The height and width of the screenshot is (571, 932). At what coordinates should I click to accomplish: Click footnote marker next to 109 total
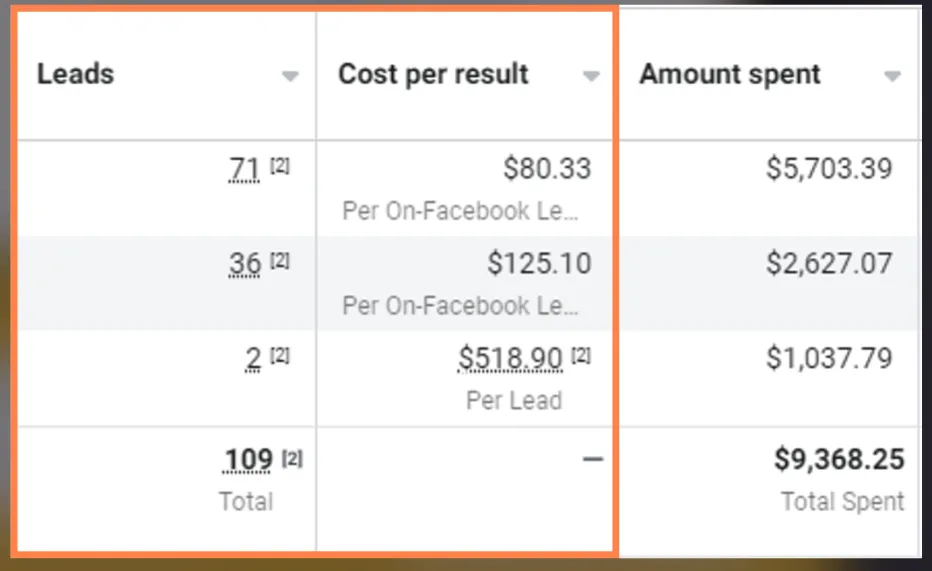[292, 458]
